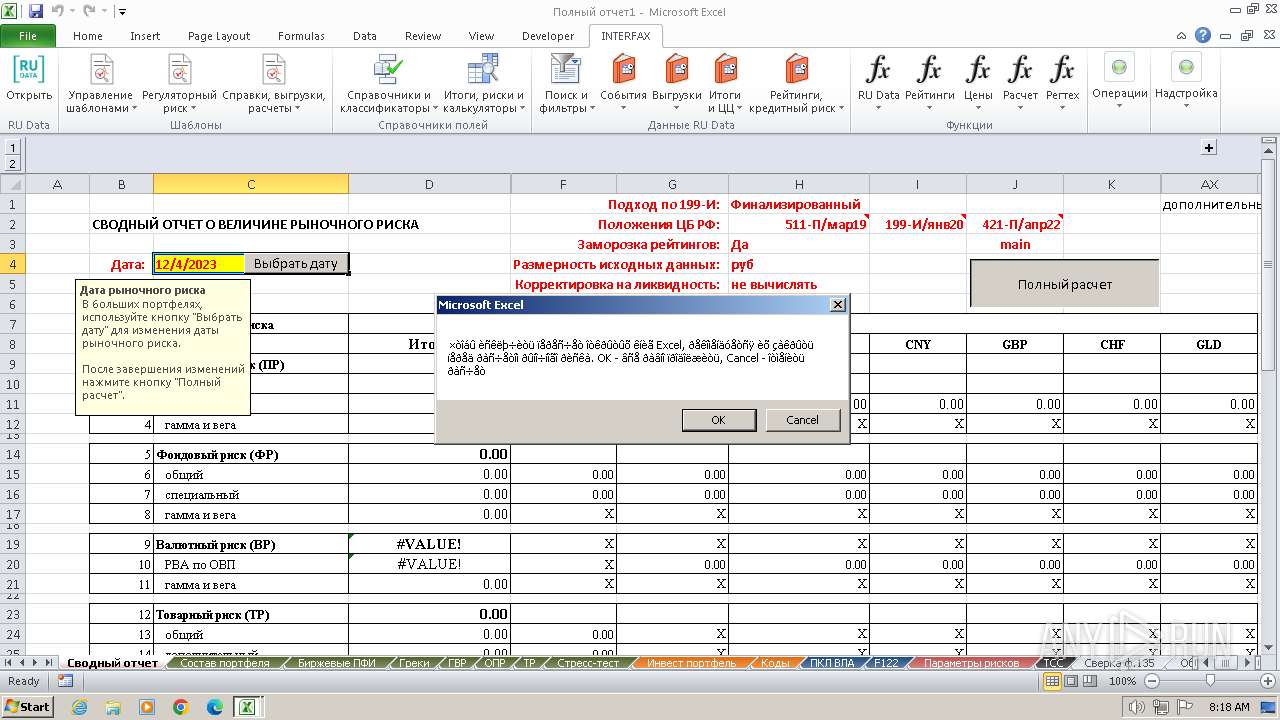Click macro recording icon in status bar
1280x720 pixels.
coord(65,681)
